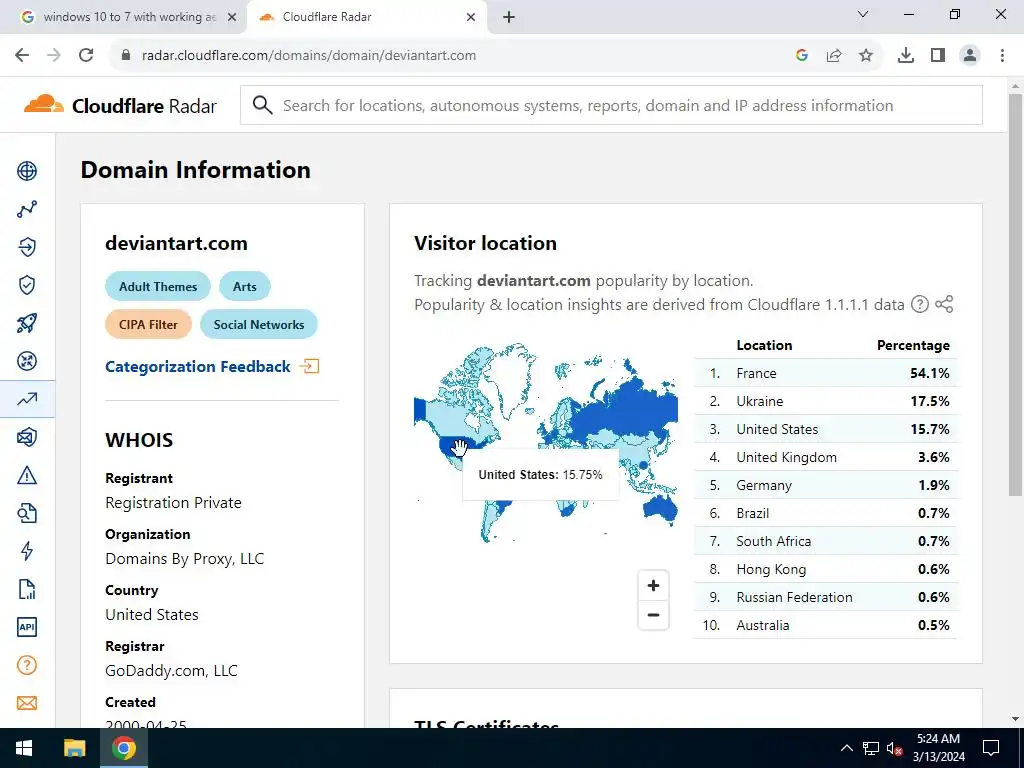
Task: Open Categorization Feedback link
Action: point(212,366)
